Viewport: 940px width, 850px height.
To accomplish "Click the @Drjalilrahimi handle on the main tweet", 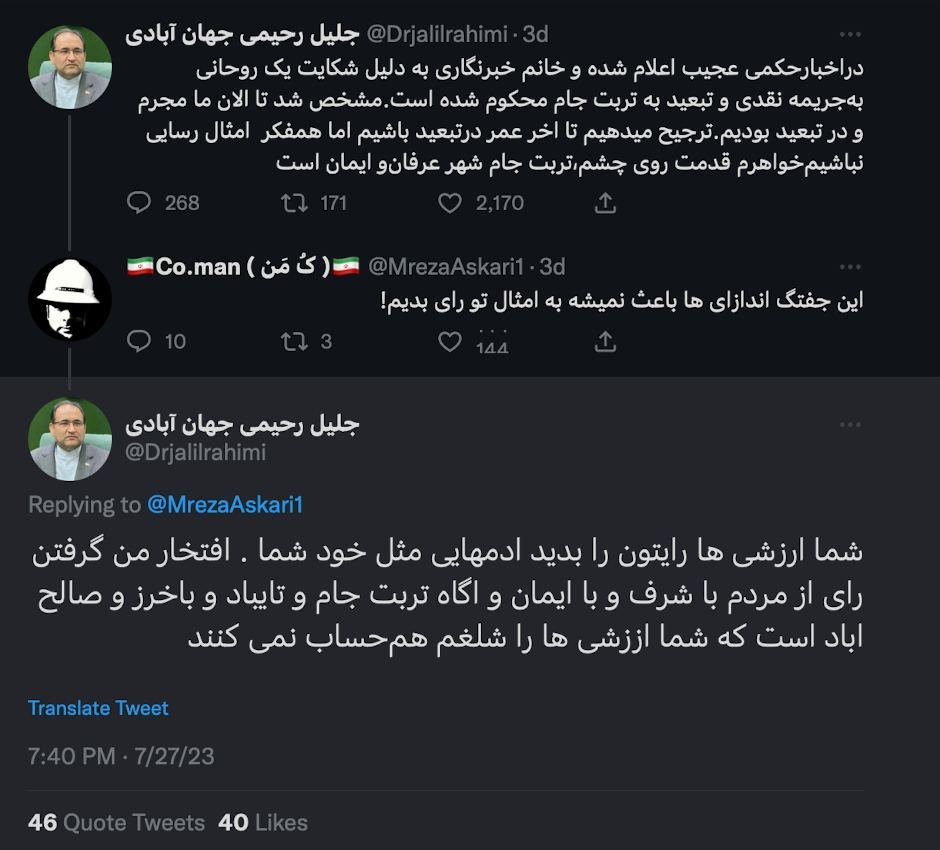I will (x=196, y=453).
